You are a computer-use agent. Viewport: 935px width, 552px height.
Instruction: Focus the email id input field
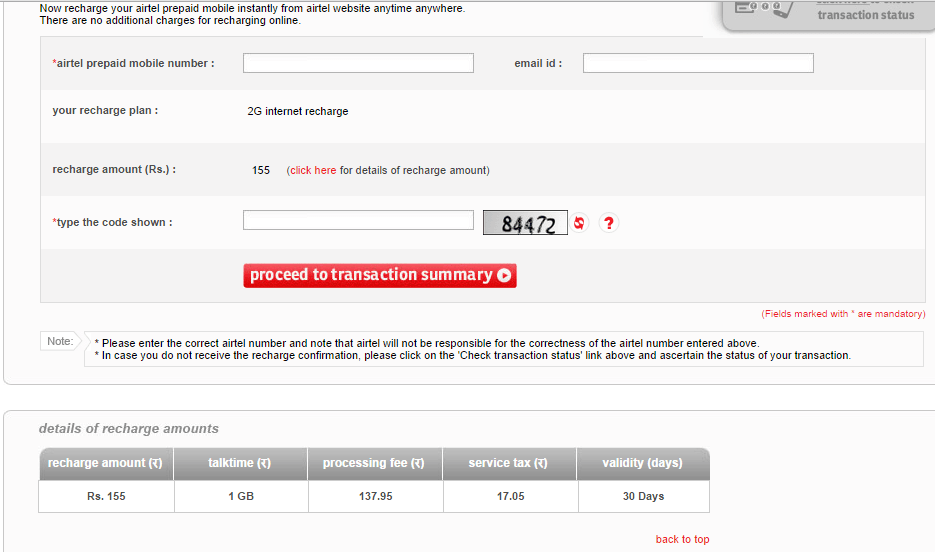tap(698, 63)
